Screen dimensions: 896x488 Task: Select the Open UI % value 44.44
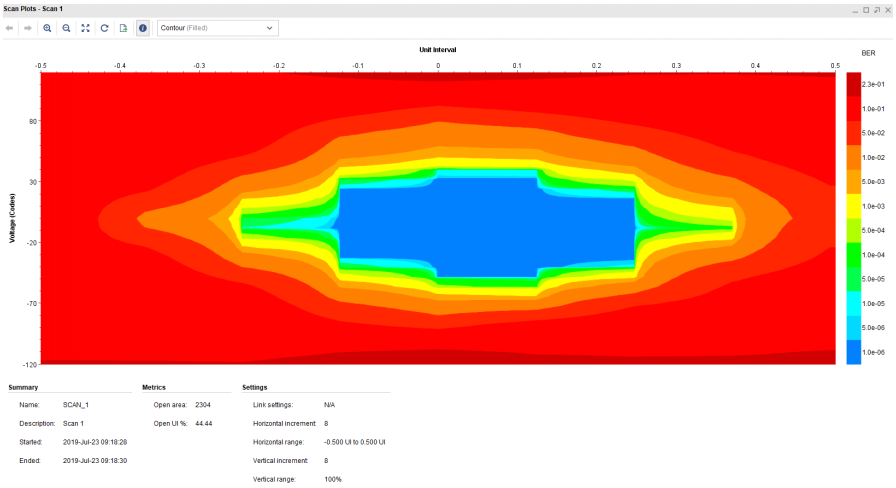click(203, 423)
